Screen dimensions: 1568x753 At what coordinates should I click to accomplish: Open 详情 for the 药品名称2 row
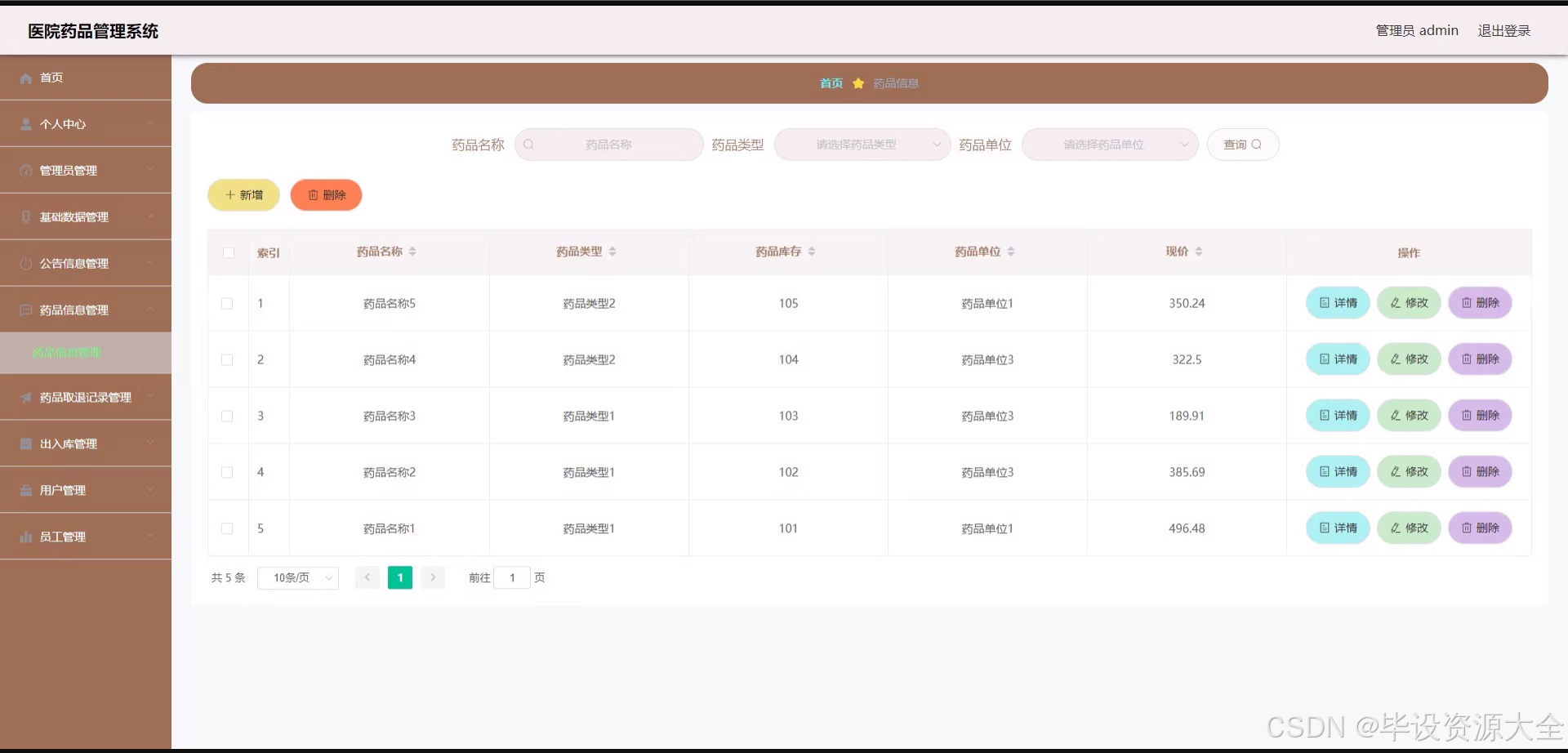(x=1338, y=472)
